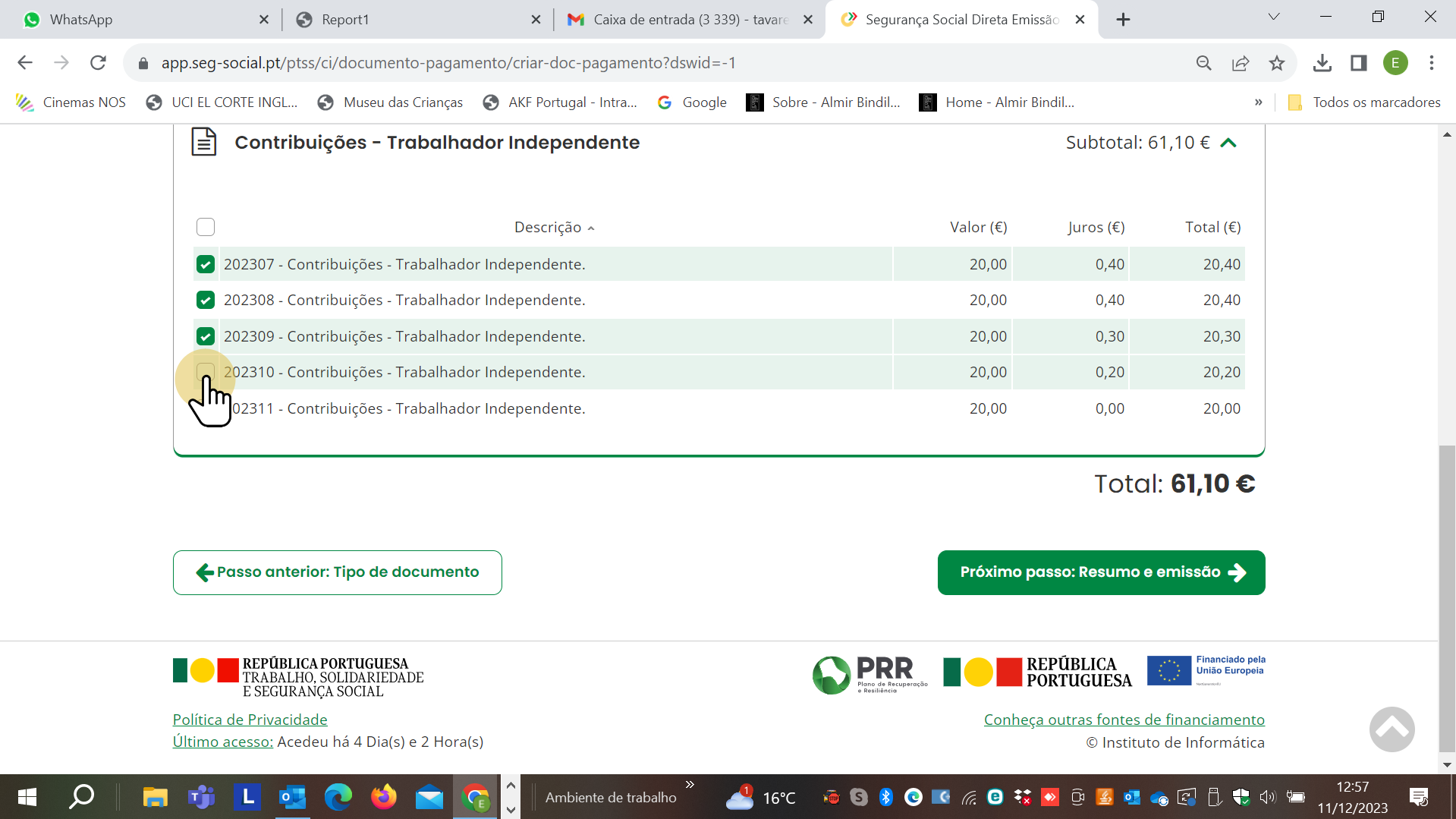This screenshot has height=819, width=1456.
Task: Reload the page
Action: pos(98,63)
